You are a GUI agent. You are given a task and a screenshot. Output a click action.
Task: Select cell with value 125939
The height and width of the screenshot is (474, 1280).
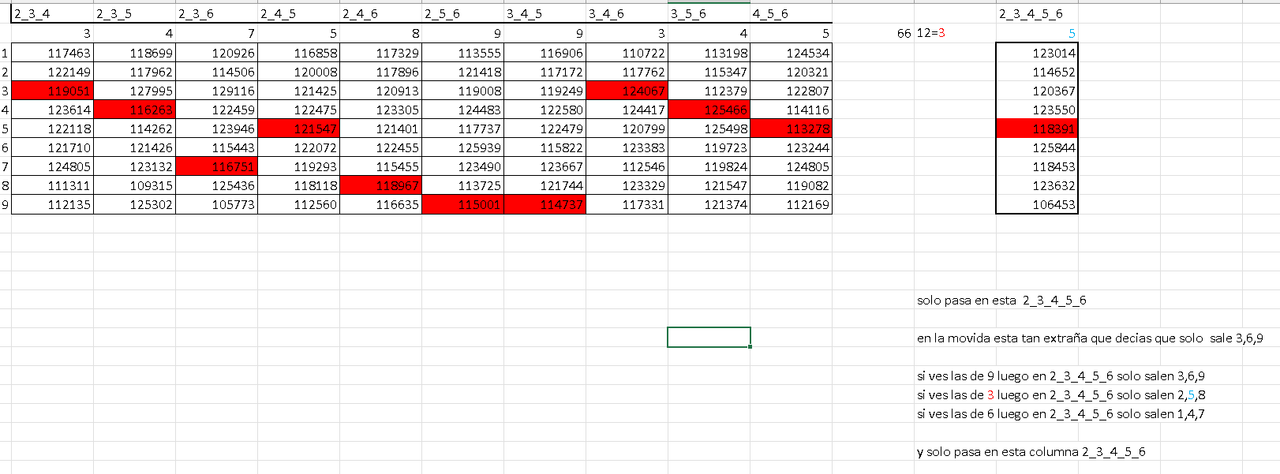pos(463,147)
